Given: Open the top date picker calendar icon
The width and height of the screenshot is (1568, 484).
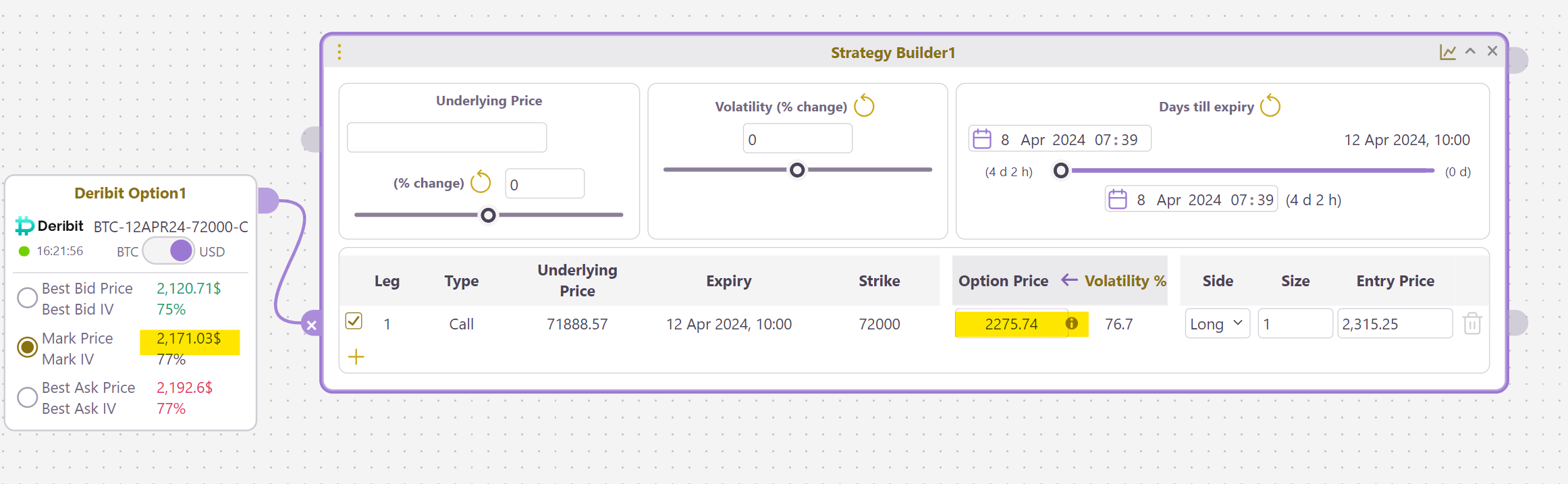Looking at the screenshot, I should pos(981,139).
